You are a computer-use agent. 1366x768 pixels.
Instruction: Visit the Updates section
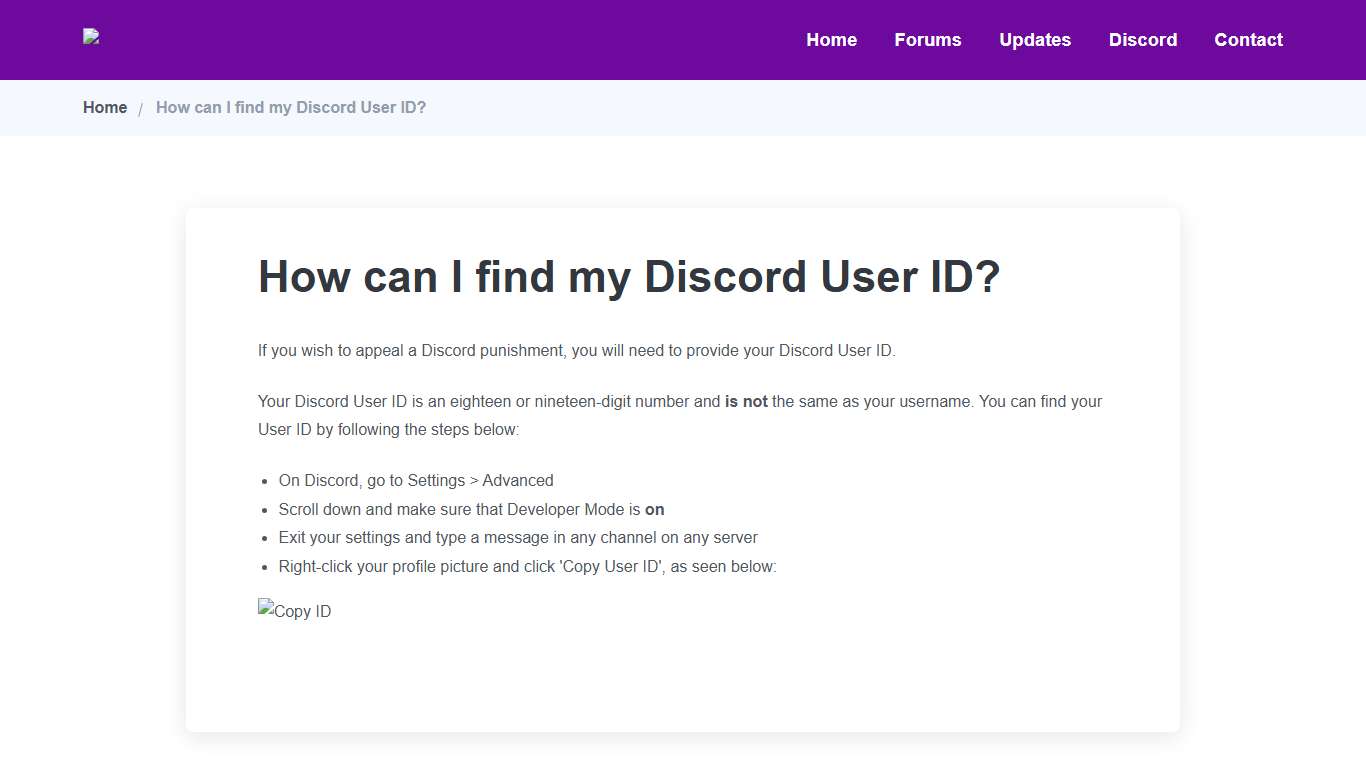[1035, 40]
